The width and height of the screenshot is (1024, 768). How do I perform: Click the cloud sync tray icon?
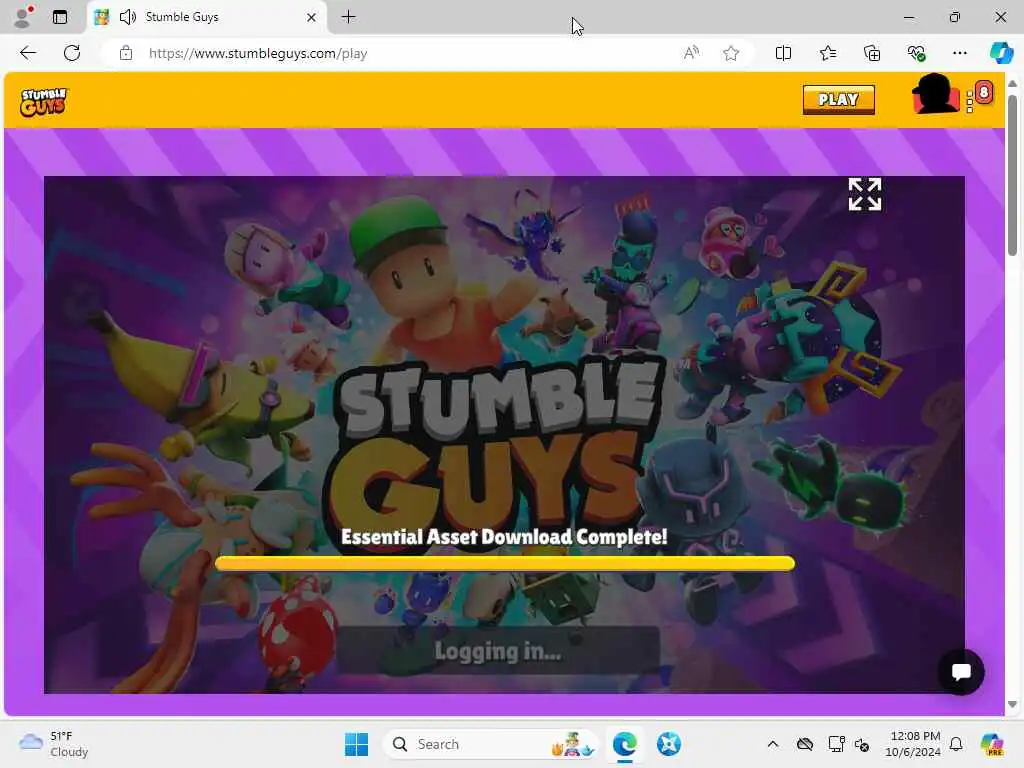pyautogui.click(x=805, y=744)
